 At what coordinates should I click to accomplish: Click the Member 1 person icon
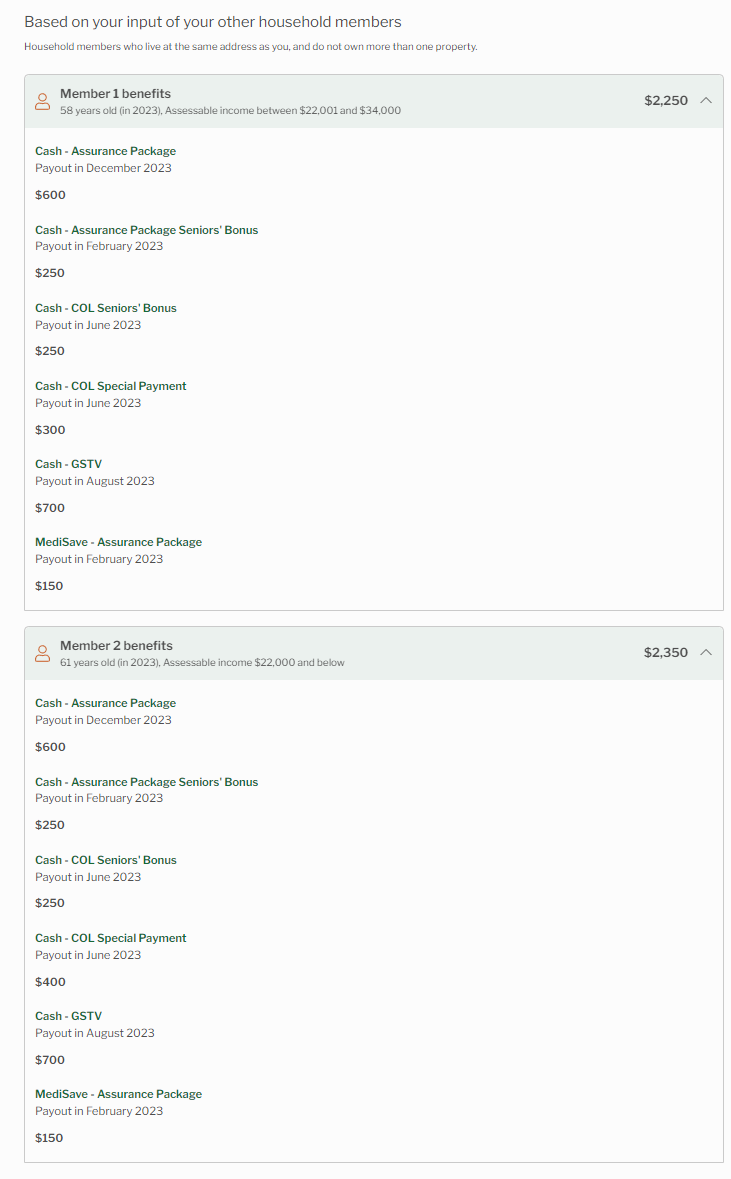pyautogui.click(x=43, y=101)
